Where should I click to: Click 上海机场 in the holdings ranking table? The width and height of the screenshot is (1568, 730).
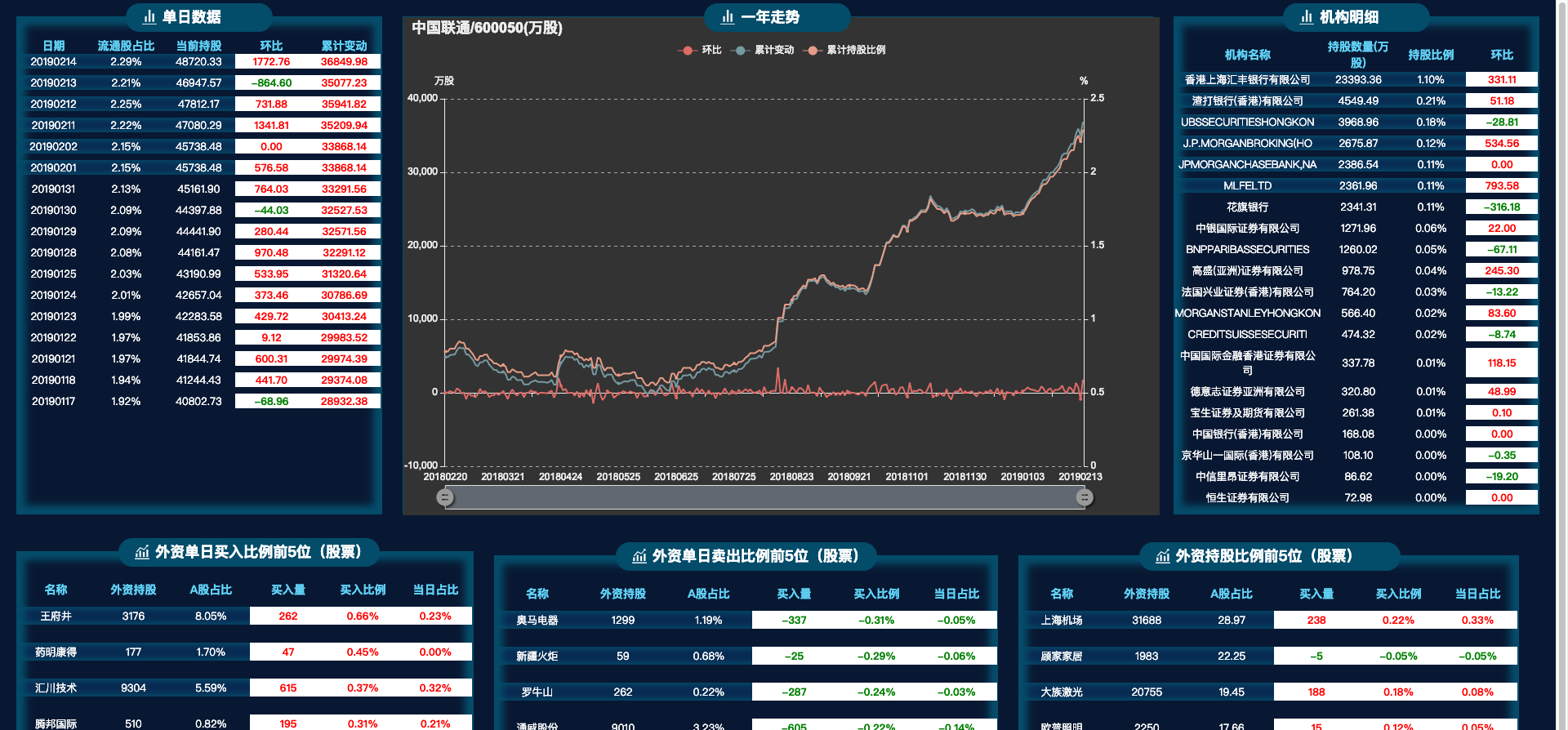click(1062, 620)
